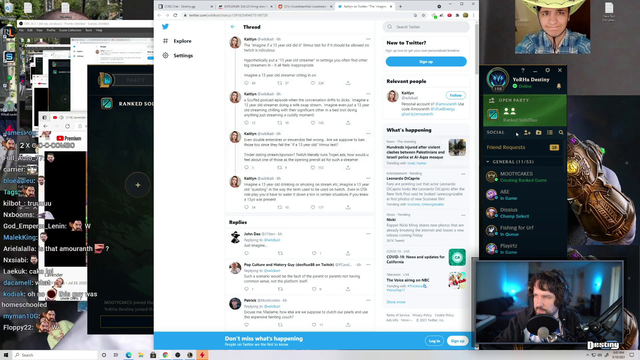Screen dimensions: 640x360
Task: Like Patrick's reply
Action: 314,325
